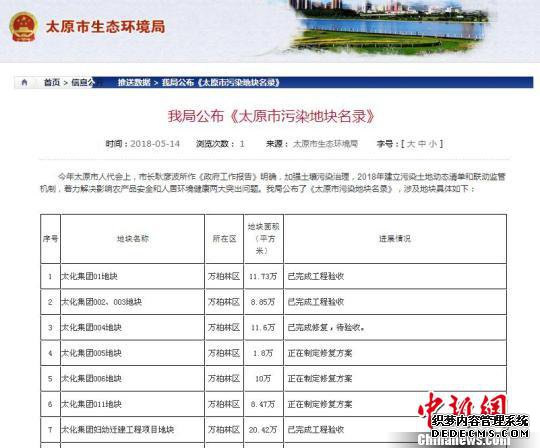This screenshot has height=448, width=540.
Task: Set font size to 小
Action: (433, 144)
